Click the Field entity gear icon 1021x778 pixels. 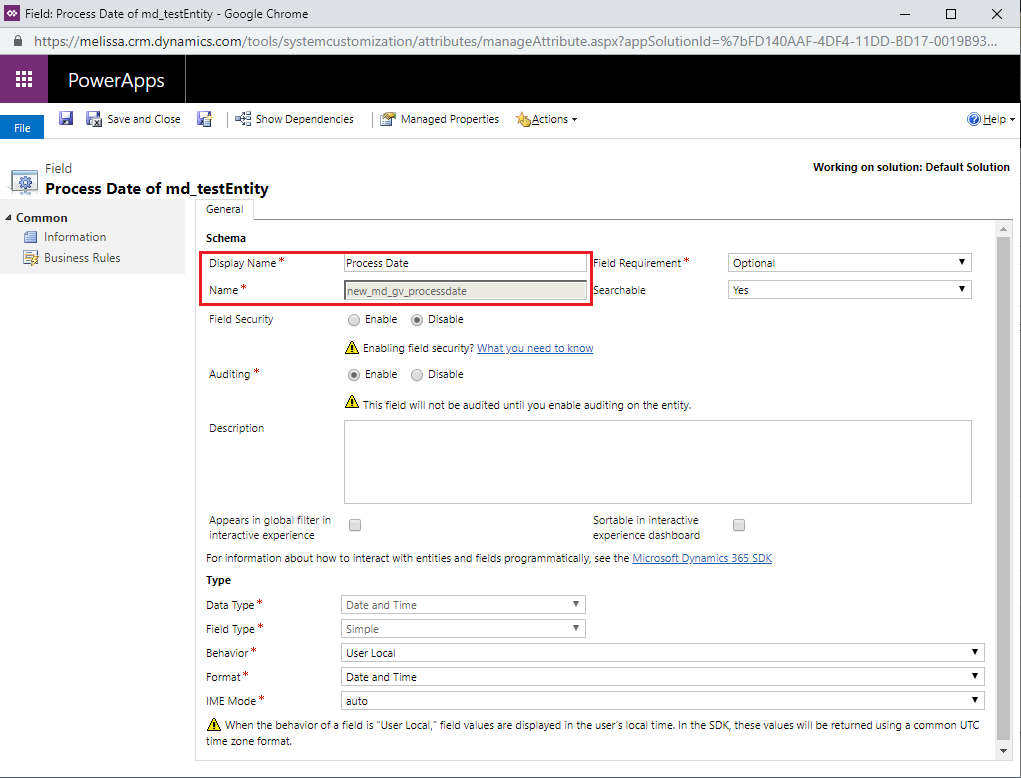point(24,182)
